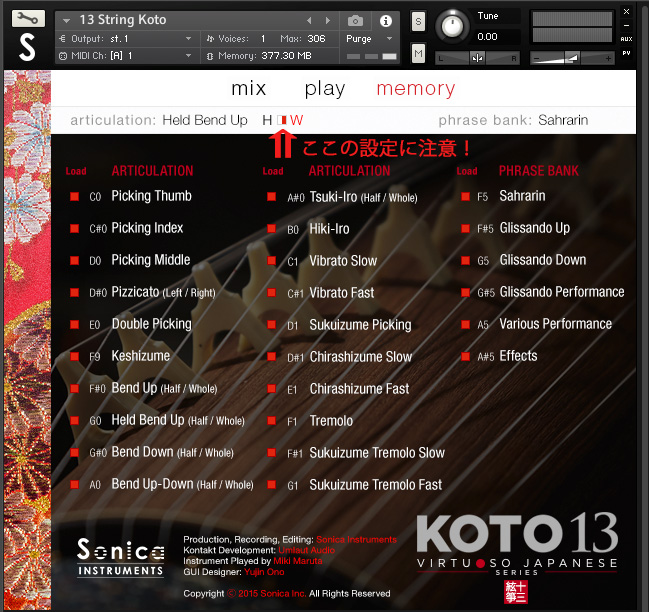Toggle load for Pizzicato articulation

coord(74,293)
